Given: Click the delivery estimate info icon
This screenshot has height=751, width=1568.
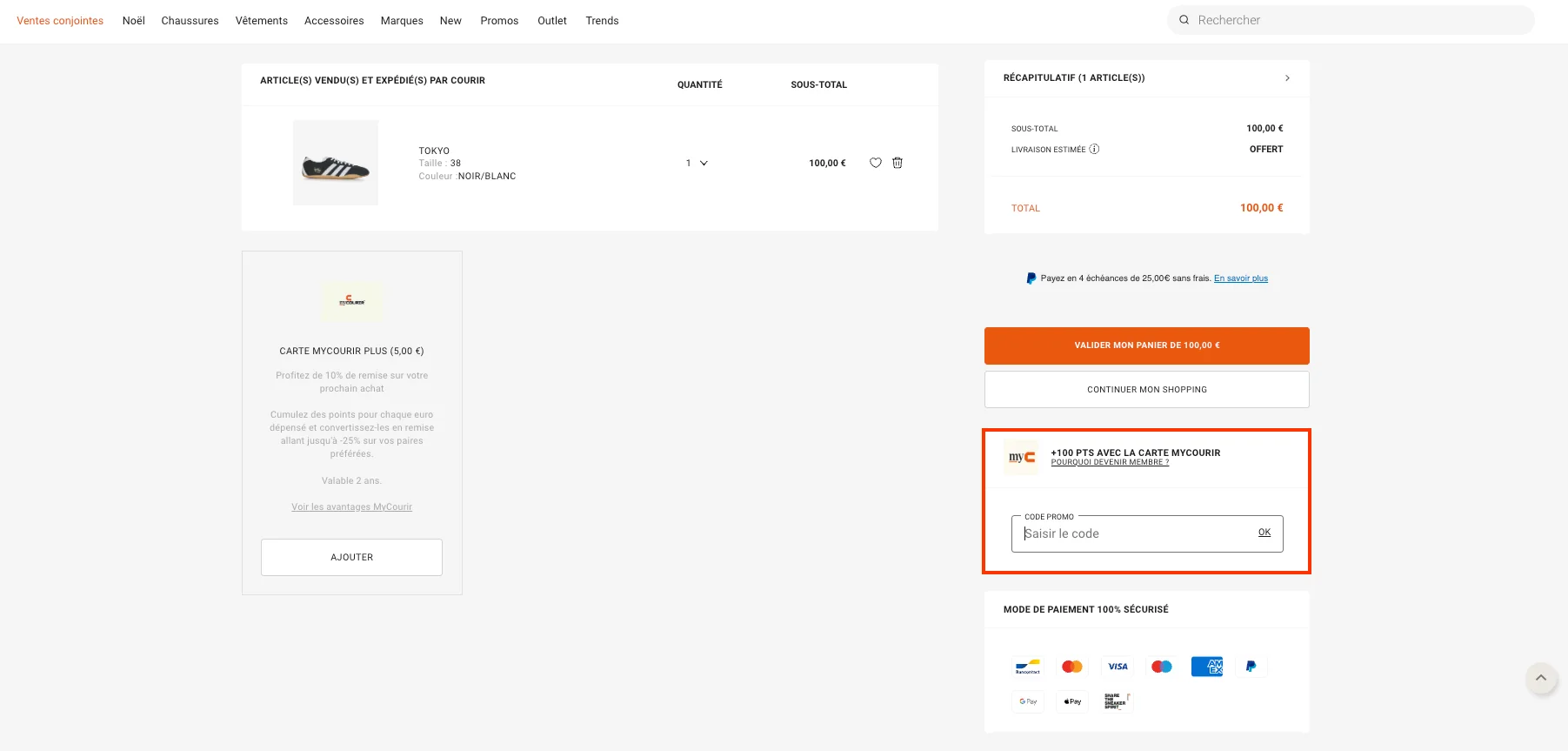Looking at the screenshot, I should tap(1094, 149).
